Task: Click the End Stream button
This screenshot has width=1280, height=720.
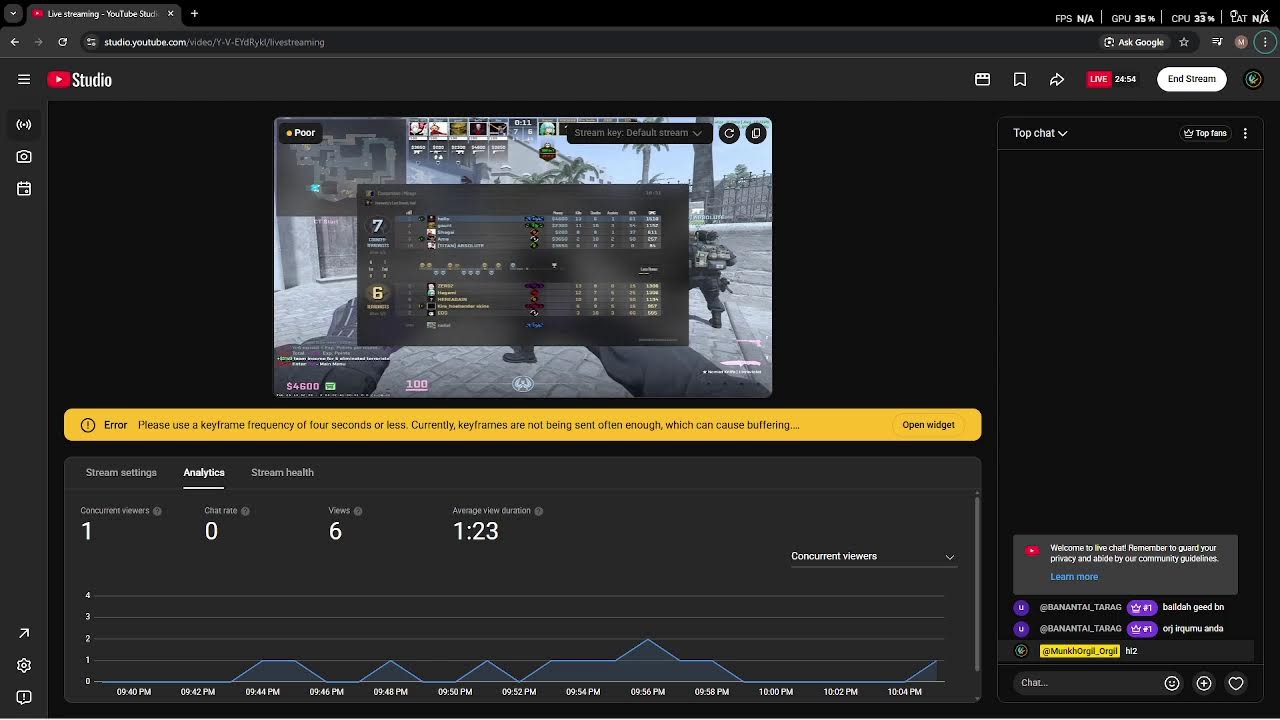Action: coord(1192,79)
